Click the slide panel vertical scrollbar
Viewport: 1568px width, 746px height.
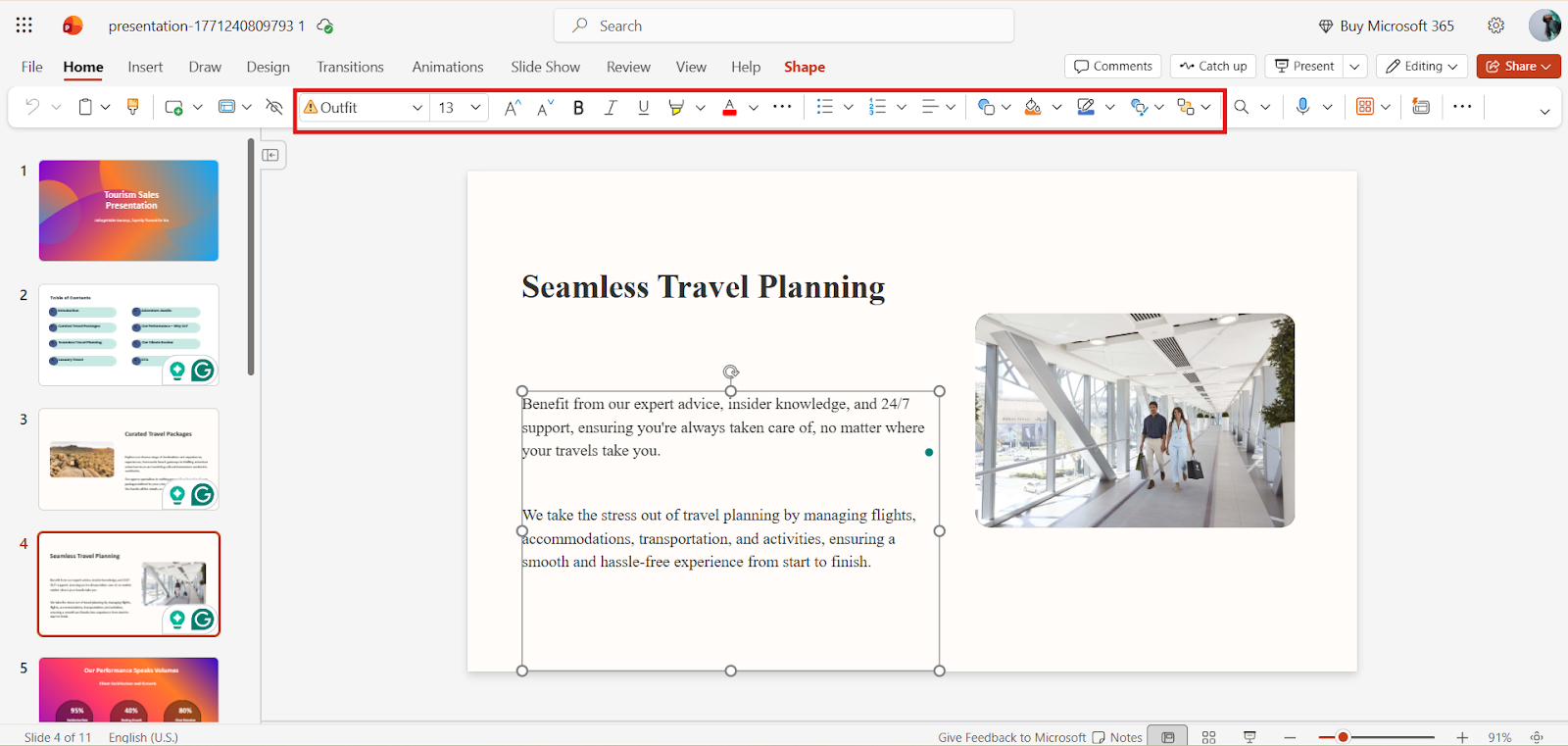[x=251, y=257]
